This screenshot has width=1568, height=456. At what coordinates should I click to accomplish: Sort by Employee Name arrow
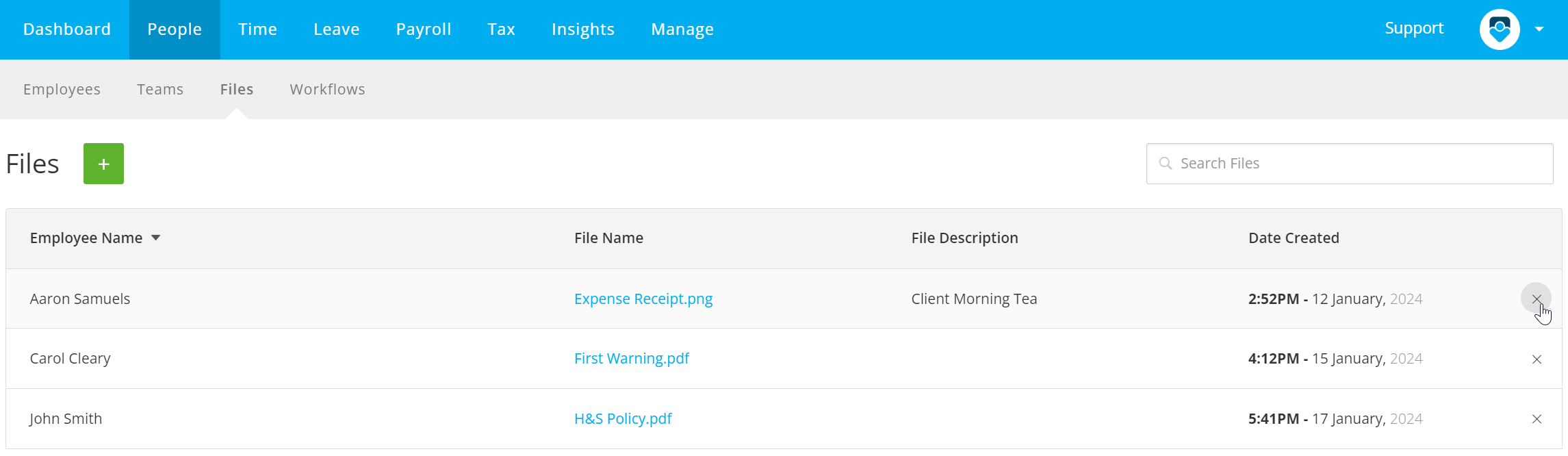(156, 238)
